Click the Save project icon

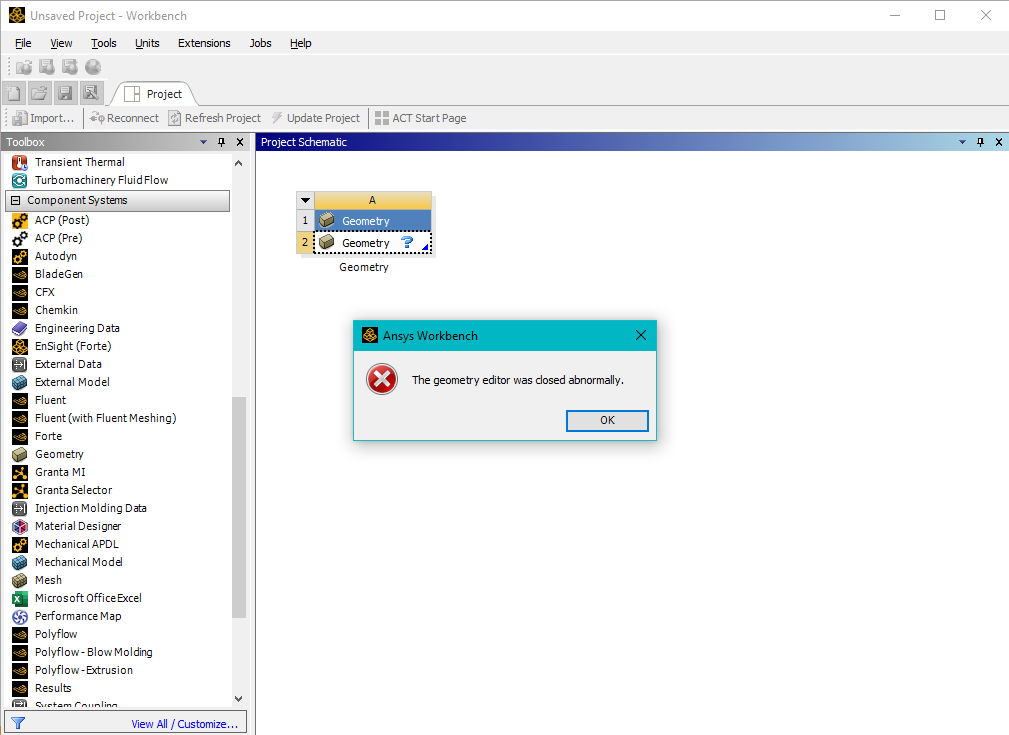[x=65, y=93]
